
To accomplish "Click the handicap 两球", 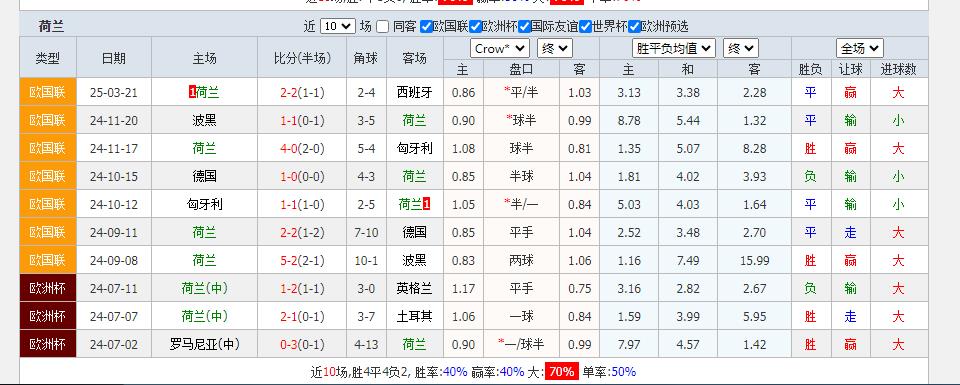I will tap(521, 261).
